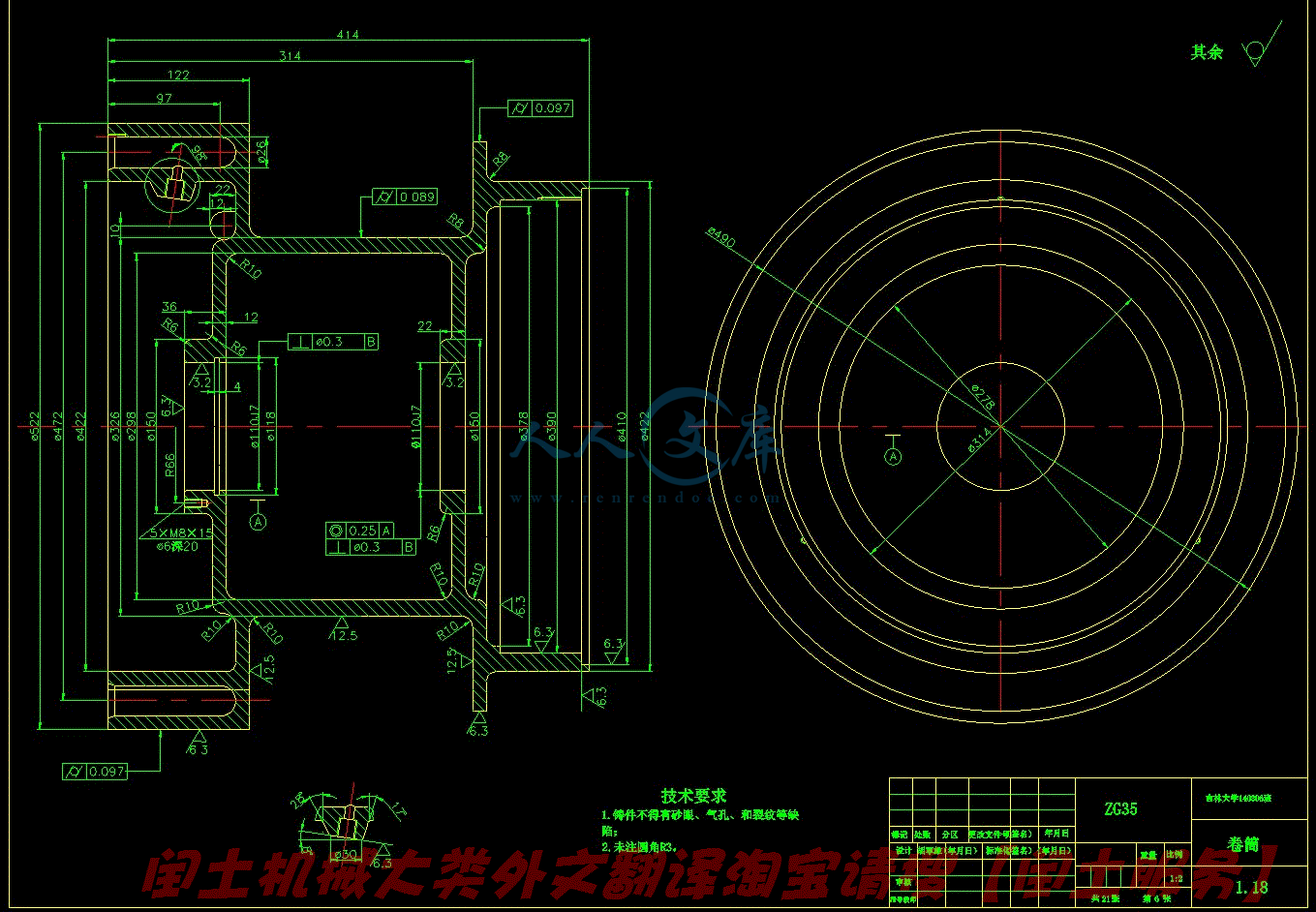Select the 第 6 张 sheet number
The height and width of the screenshot is (912, 1316).
click(x=1157, y=899)
